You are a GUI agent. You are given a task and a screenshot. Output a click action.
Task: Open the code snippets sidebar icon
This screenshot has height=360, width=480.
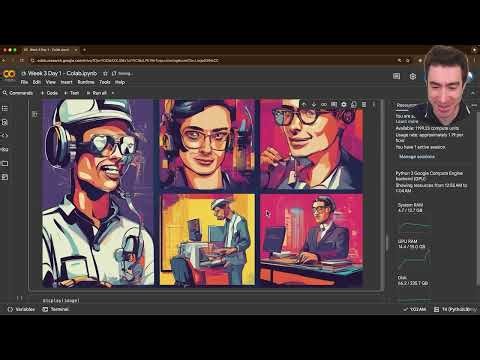point(5,136)
